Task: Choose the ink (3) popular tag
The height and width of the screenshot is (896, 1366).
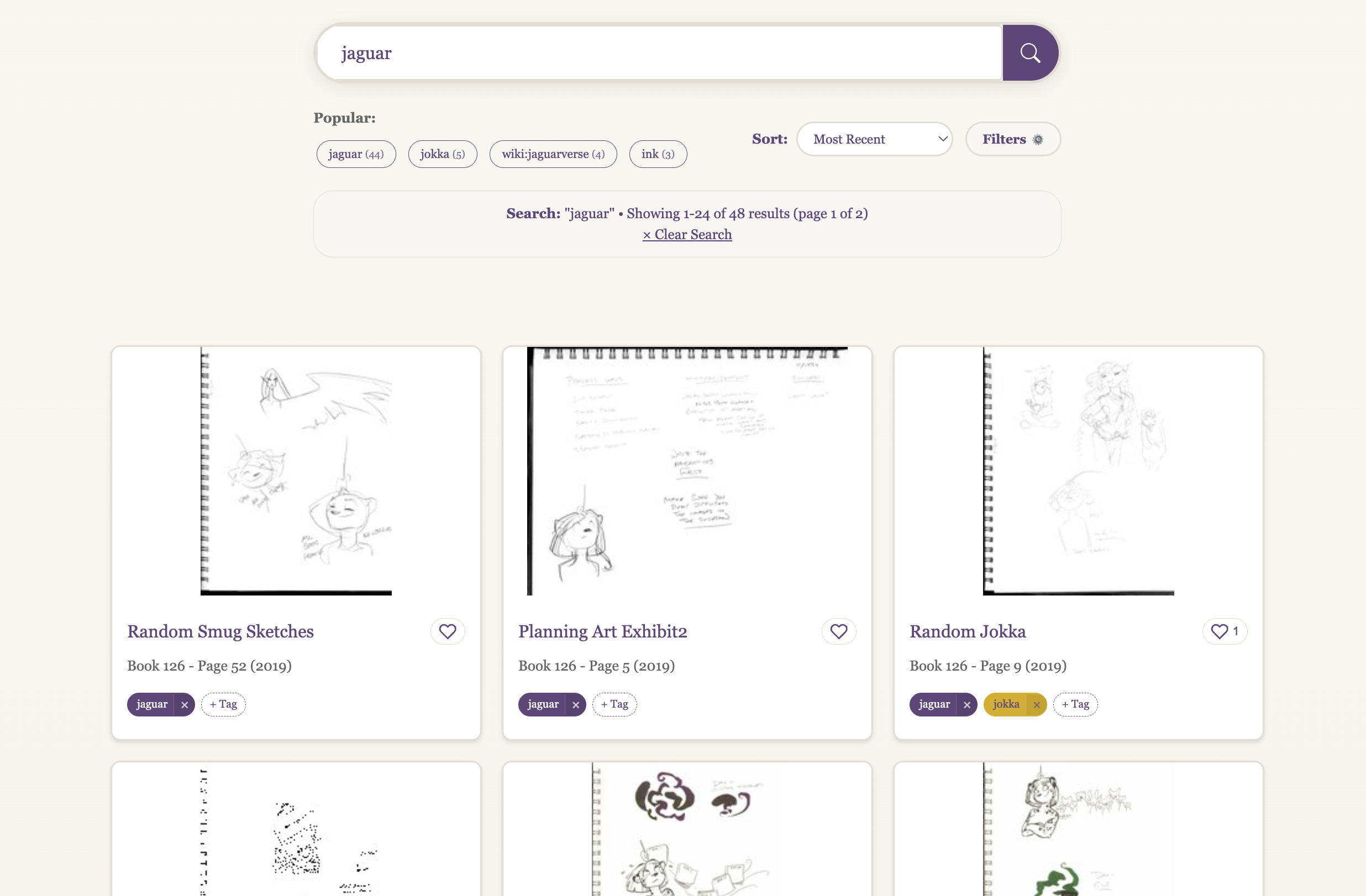Action: point(658,154)
